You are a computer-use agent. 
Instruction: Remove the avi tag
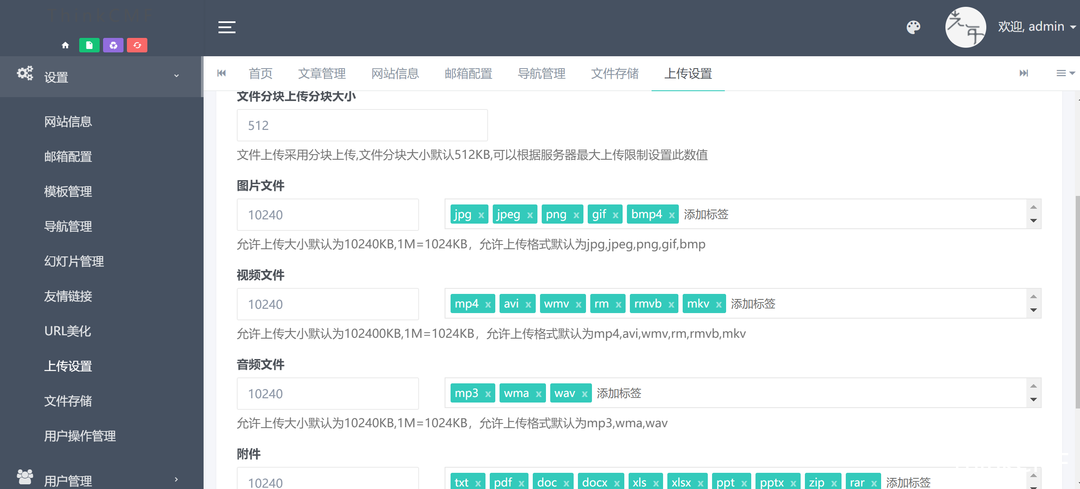point(528,304)
